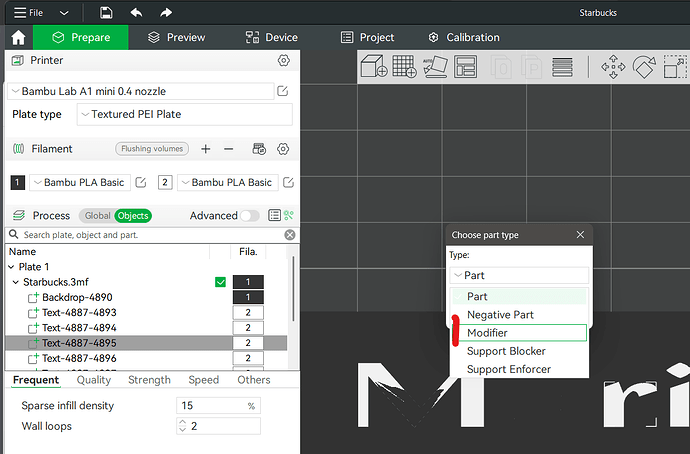Switch process view to Global

point(97,216)
